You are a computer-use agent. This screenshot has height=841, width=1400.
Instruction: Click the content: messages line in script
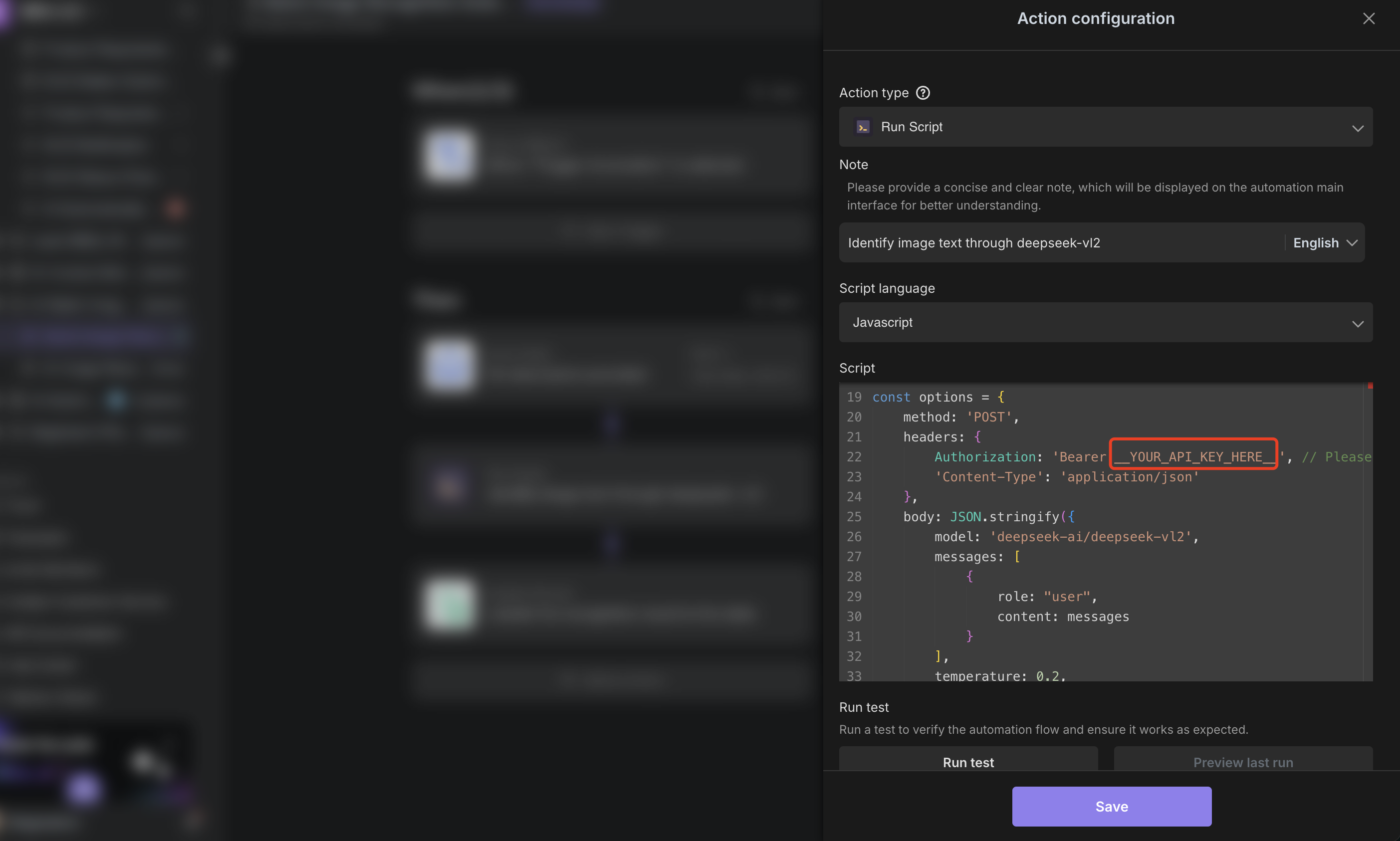tap(1063, 616)
